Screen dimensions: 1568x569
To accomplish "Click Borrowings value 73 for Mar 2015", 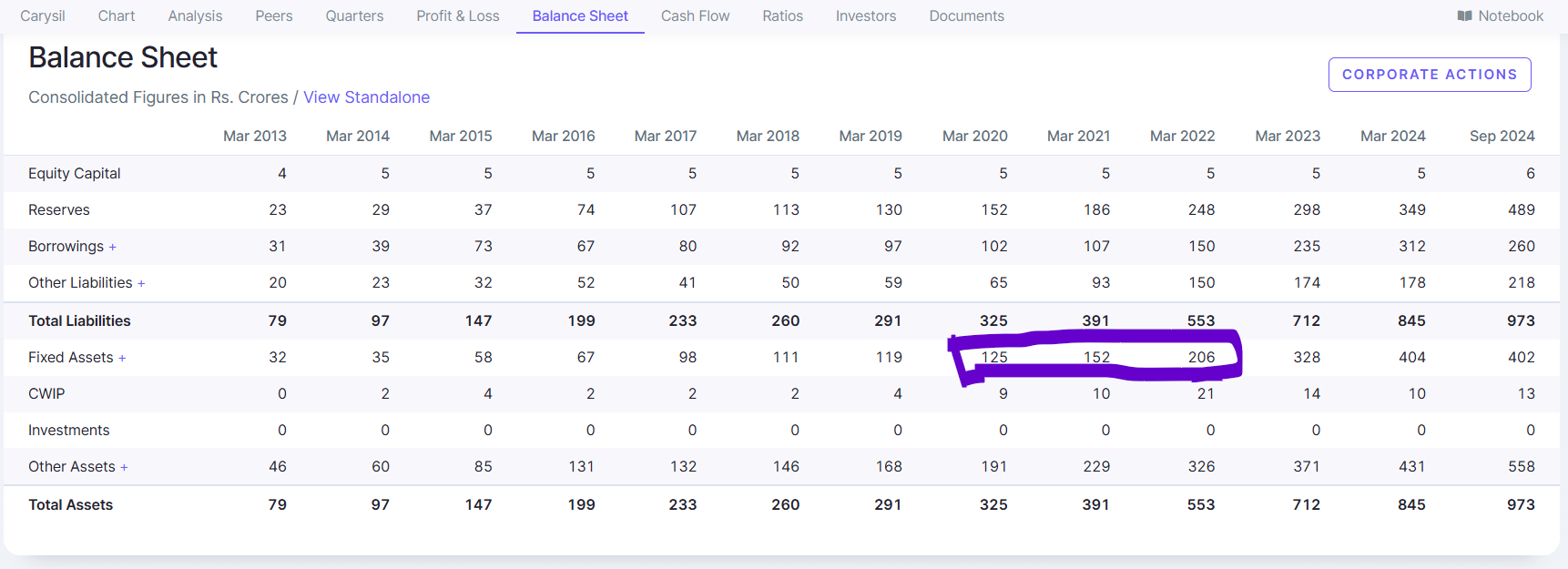I will [484, 247].
